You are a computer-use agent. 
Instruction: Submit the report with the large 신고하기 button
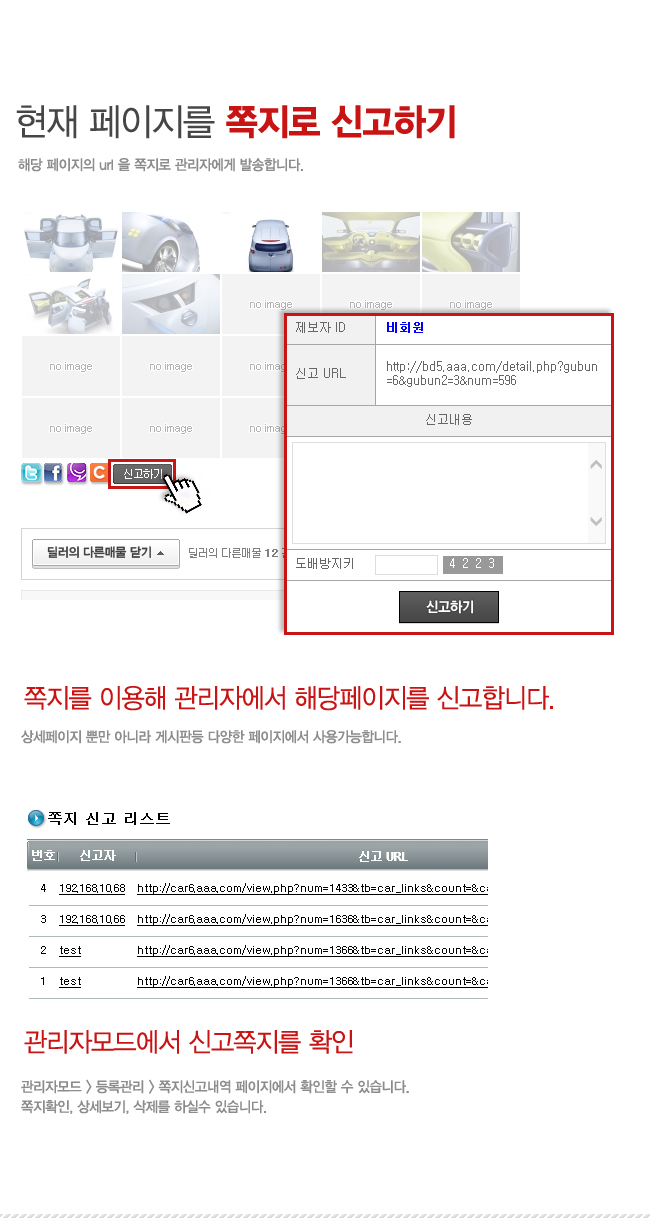(x=449, y=607)
